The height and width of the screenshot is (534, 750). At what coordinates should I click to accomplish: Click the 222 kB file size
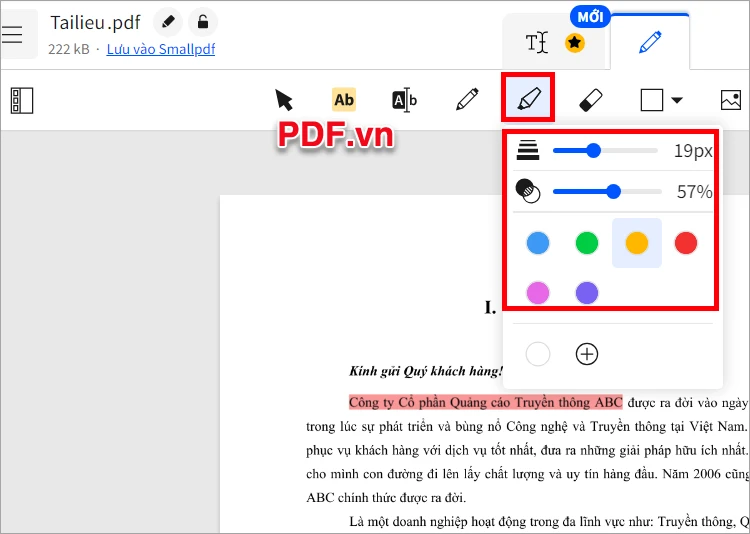click(x=69, y=49)
